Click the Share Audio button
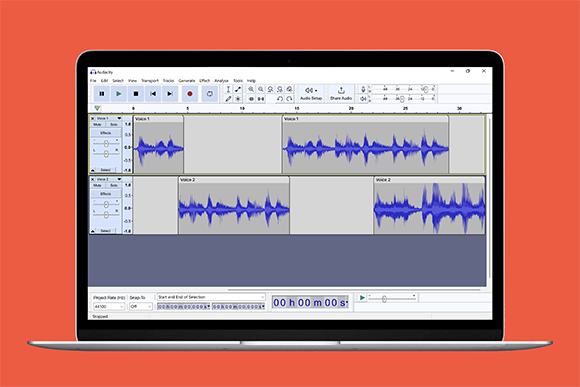 [x=341, y=94]
